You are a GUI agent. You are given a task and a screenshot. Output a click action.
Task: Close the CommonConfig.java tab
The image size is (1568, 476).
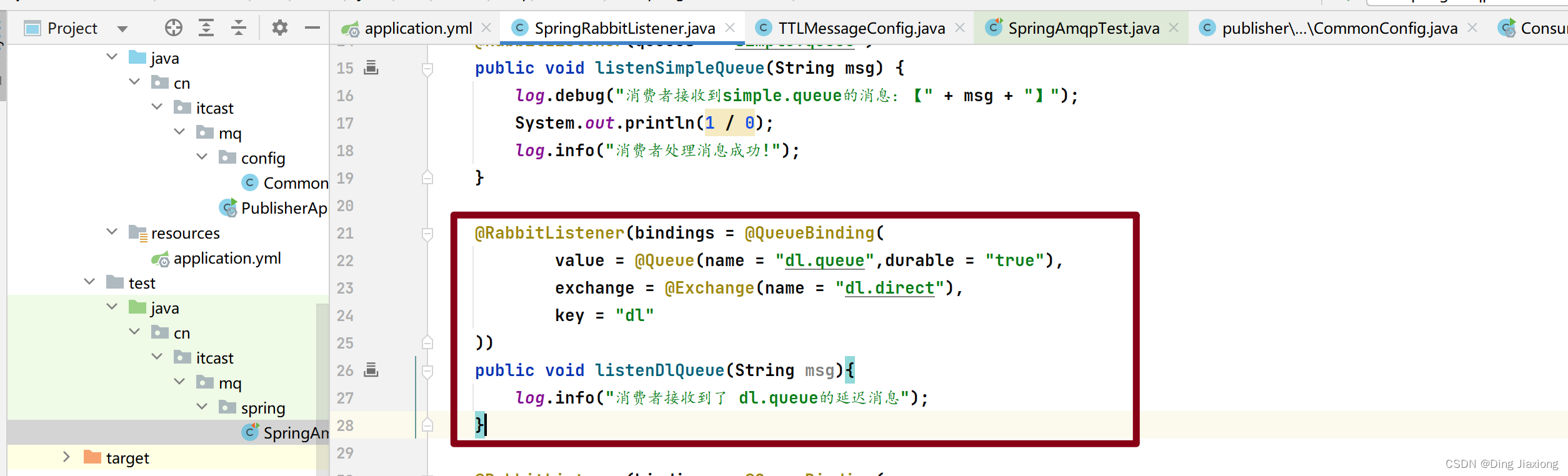click(x=1472, y=28)
